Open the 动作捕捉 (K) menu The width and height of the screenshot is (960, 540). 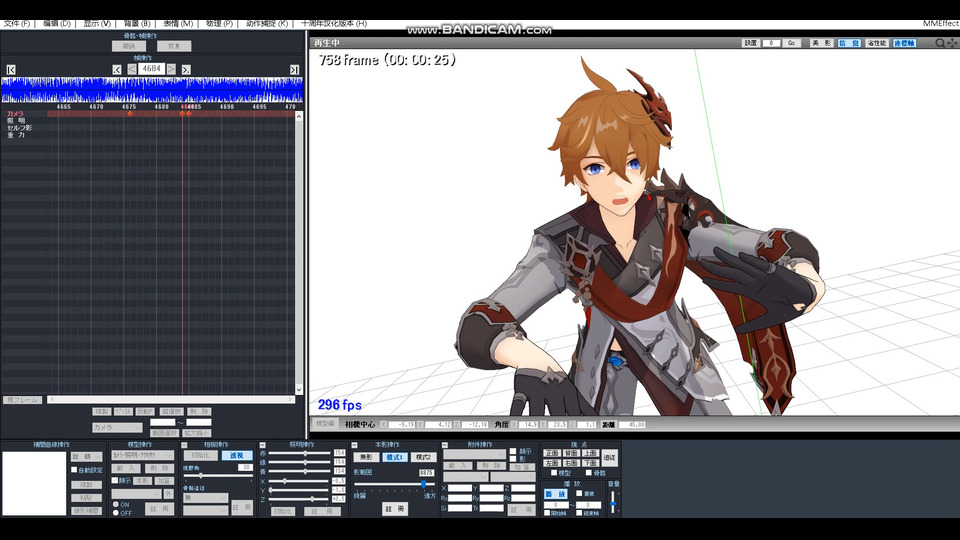click(x=267, y=23)
